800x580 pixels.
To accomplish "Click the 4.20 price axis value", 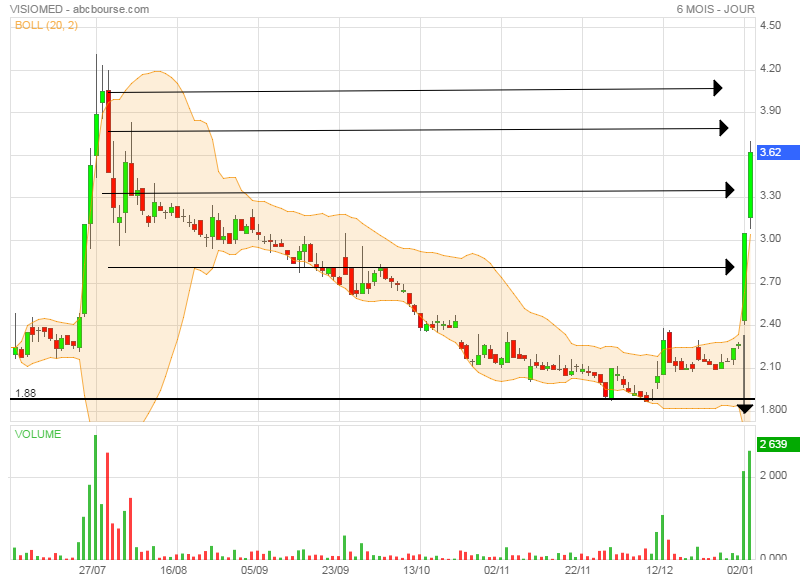I will [770, 68].
